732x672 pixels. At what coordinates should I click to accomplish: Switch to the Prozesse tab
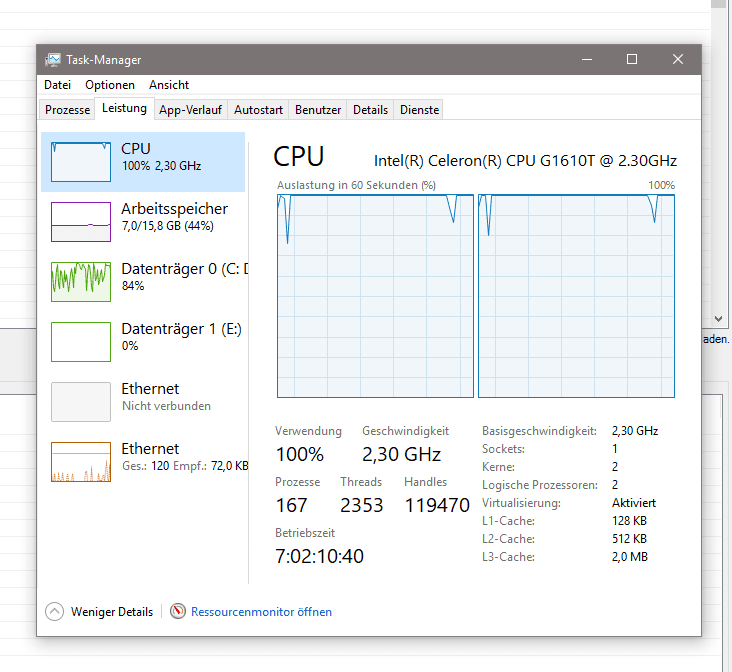pyautogui.click(x=67, y=110)
